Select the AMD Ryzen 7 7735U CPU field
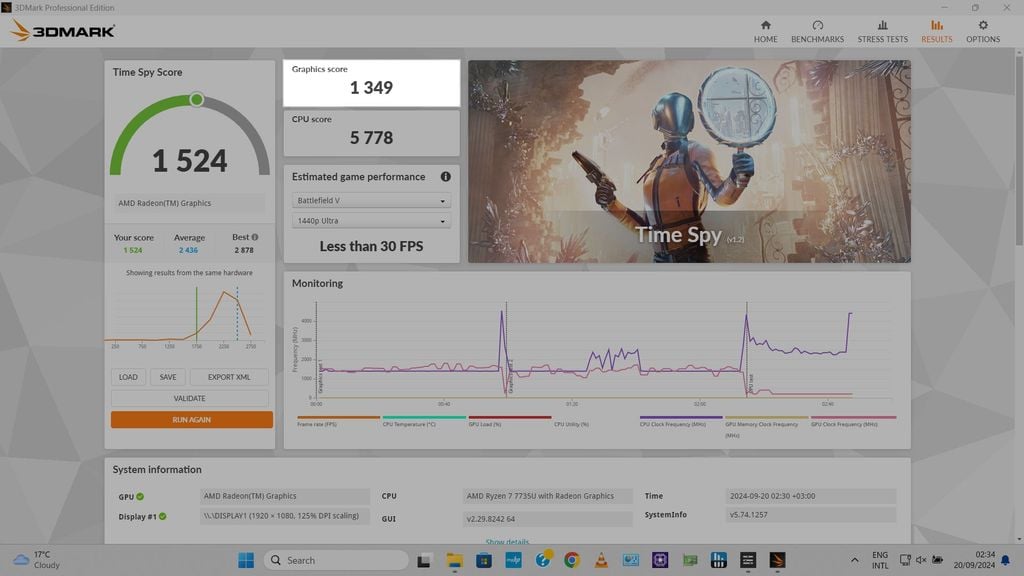The height and width of the screenshot is (576, 1024). pos(547,496)
